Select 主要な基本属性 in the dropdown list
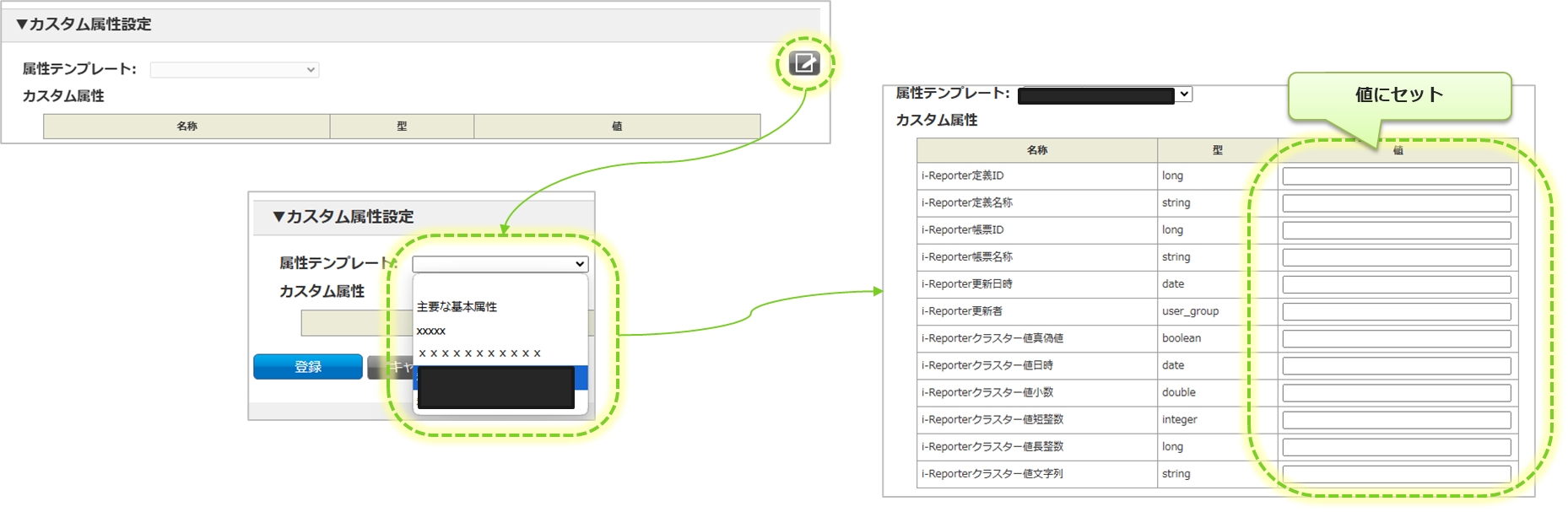The width and height of the screenshot is (1568, 512). point(457,306)
